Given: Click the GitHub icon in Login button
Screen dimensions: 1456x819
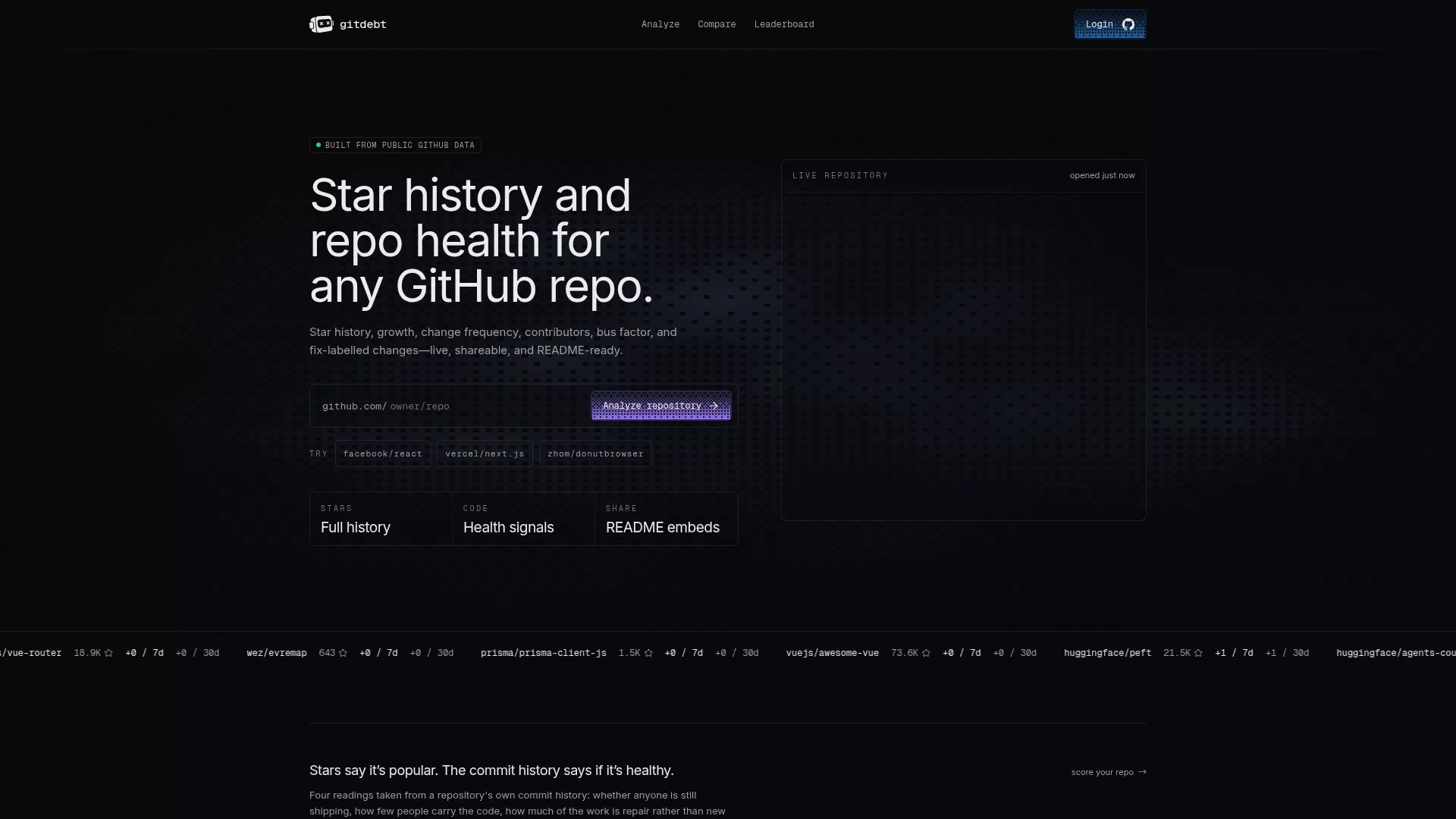Looking at the screenshot, I should coord(1128,24).
